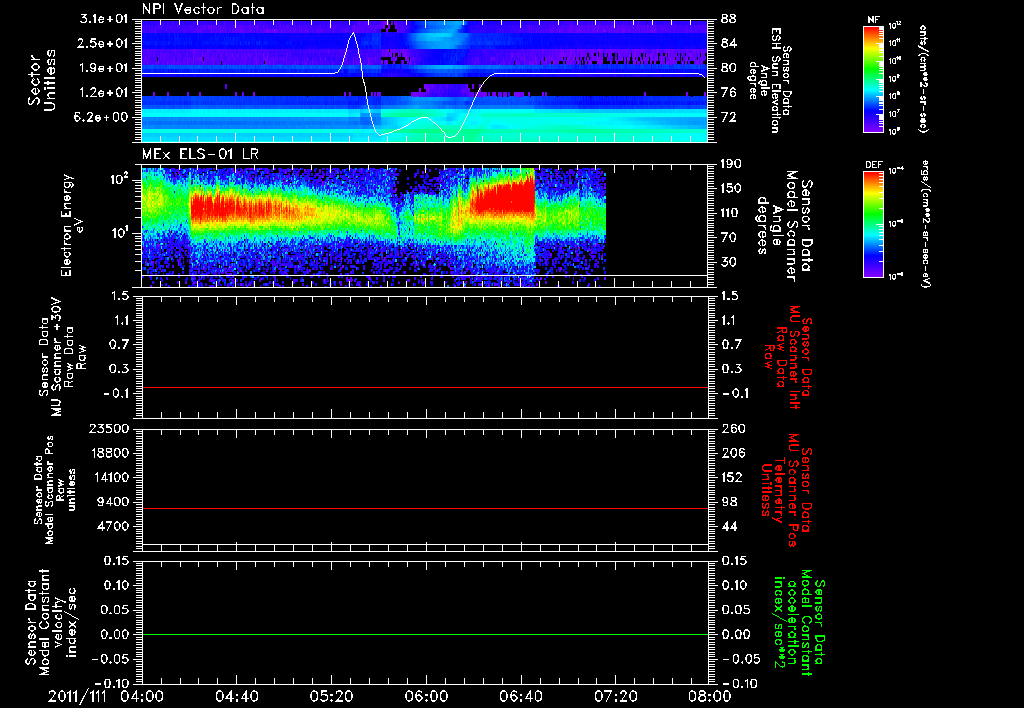1024x708 pixels.
Task: Click the red 'MU Scanner Pos Telemetry' label
Action: coord(786,490)
